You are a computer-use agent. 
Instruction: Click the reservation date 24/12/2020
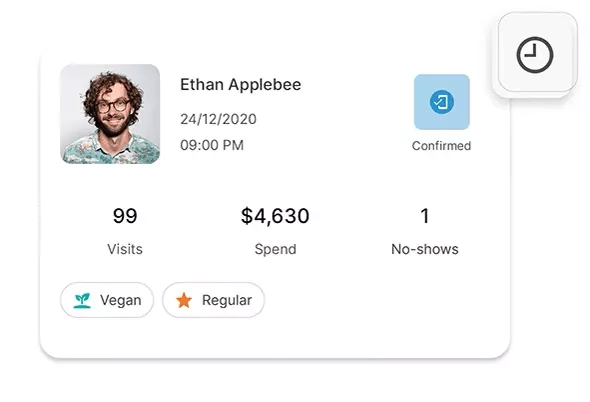click(218, 119)
